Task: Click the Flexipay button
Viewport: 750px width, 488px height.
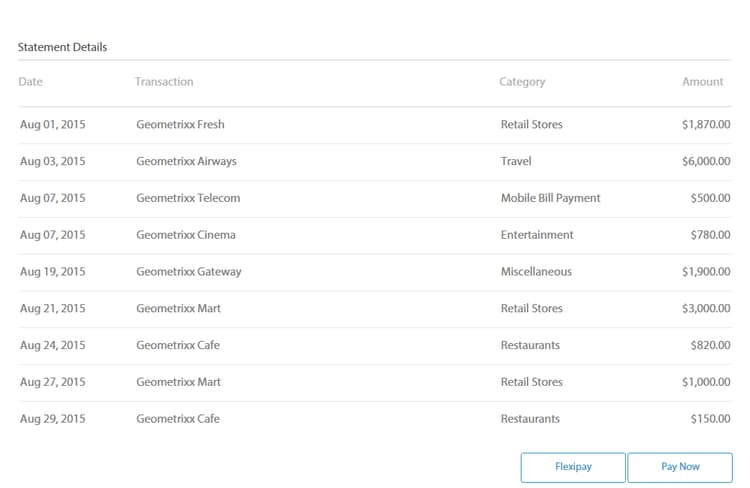Action: point(573,467)
